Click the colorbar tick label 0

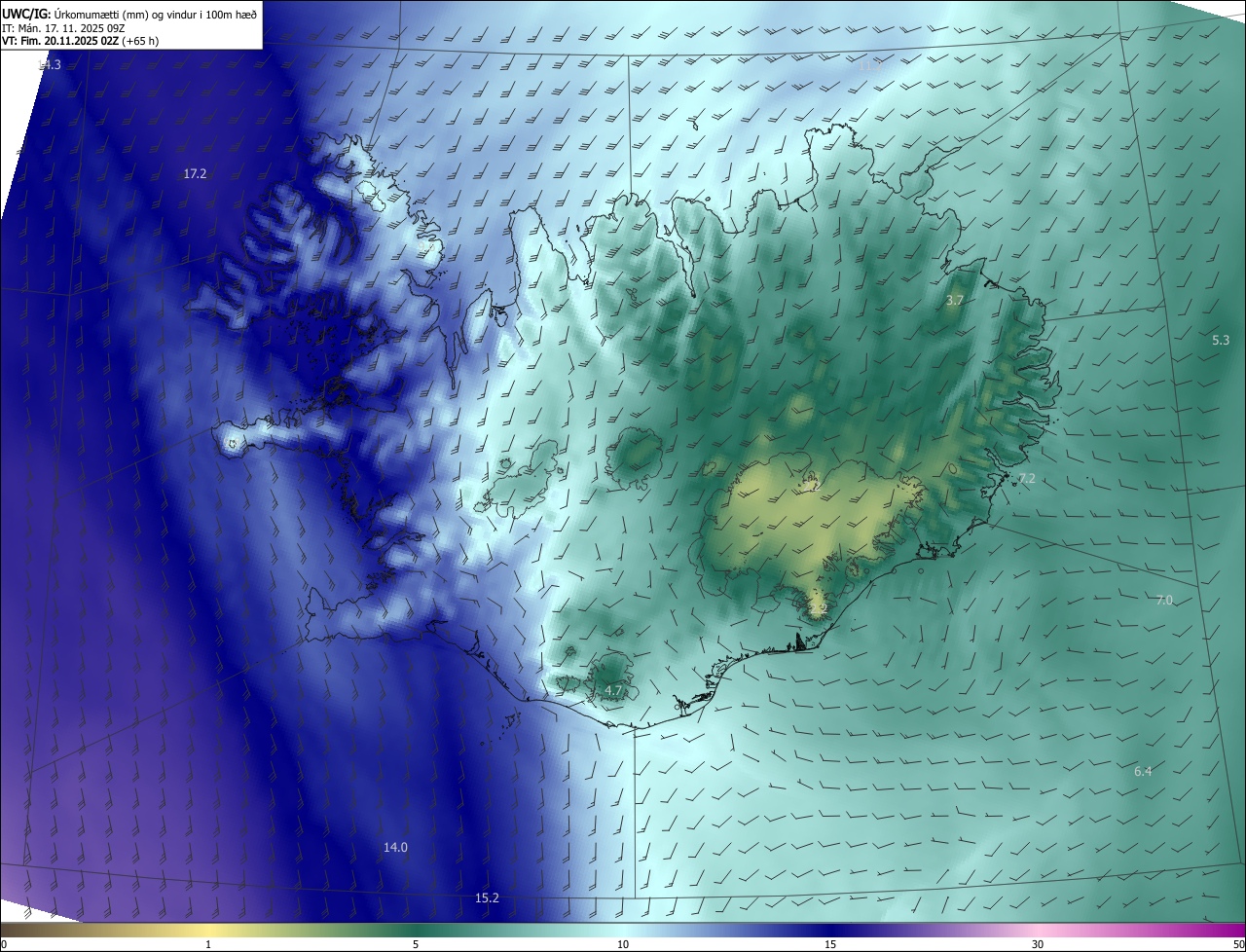click(4, 944)
